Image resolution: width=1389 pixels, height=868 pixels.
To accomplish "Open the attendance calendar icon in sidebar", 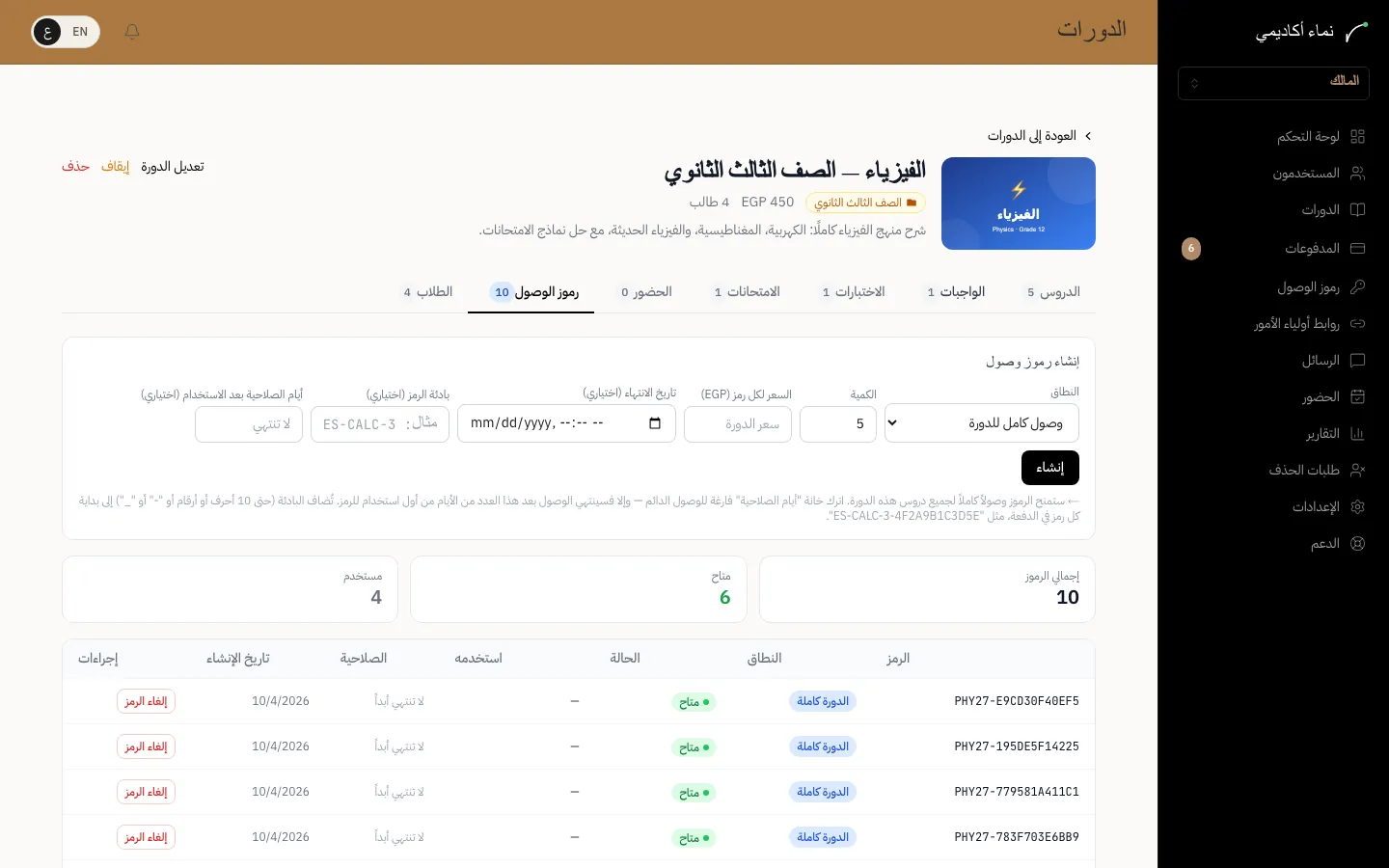I will pos(1357,397).
